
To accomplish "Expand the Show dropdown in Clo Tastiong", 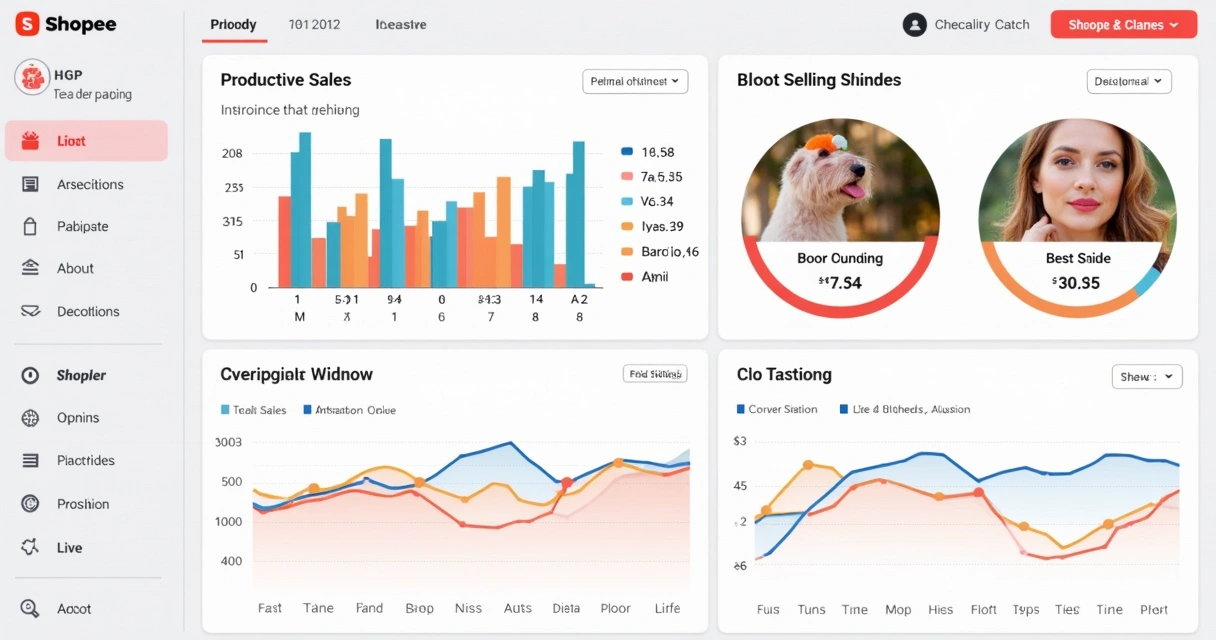I will [x=1147, y=377].
